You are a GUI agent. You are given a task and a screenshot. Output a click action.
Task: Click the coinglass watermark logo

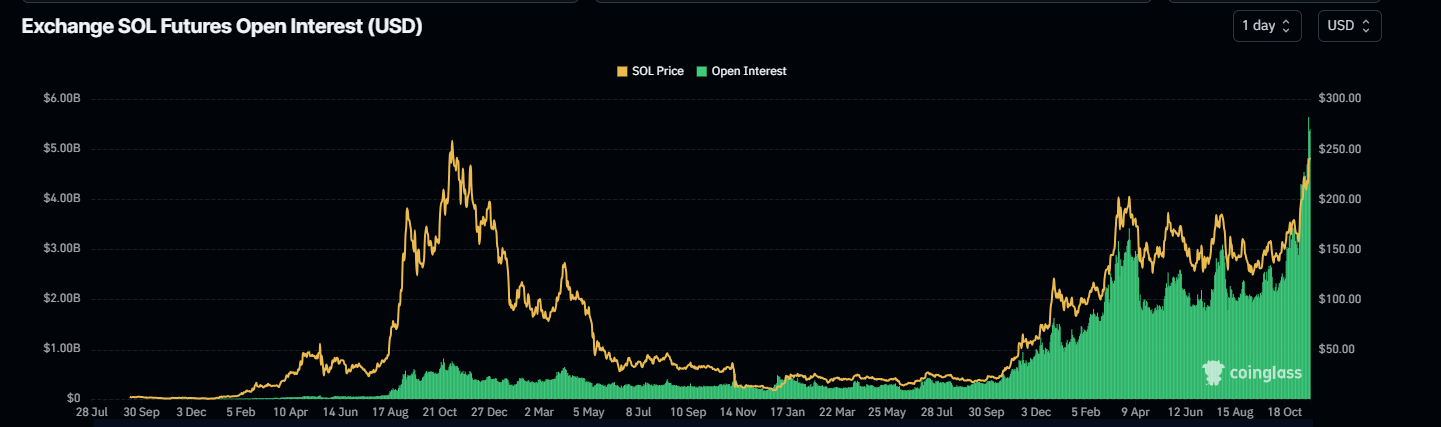[x=1214, y=373]
